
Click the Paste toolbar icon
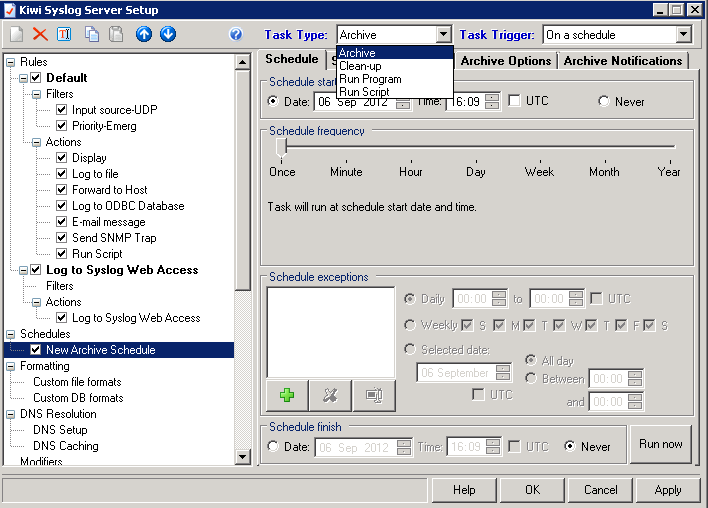point(116,34)
